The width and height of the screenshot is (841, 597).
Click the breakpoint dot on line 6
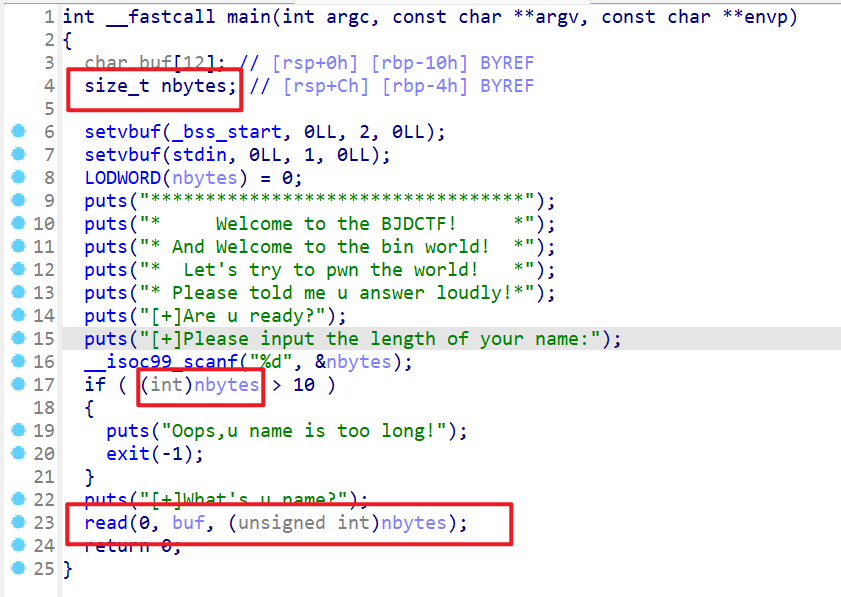click(x=17, y=132)
